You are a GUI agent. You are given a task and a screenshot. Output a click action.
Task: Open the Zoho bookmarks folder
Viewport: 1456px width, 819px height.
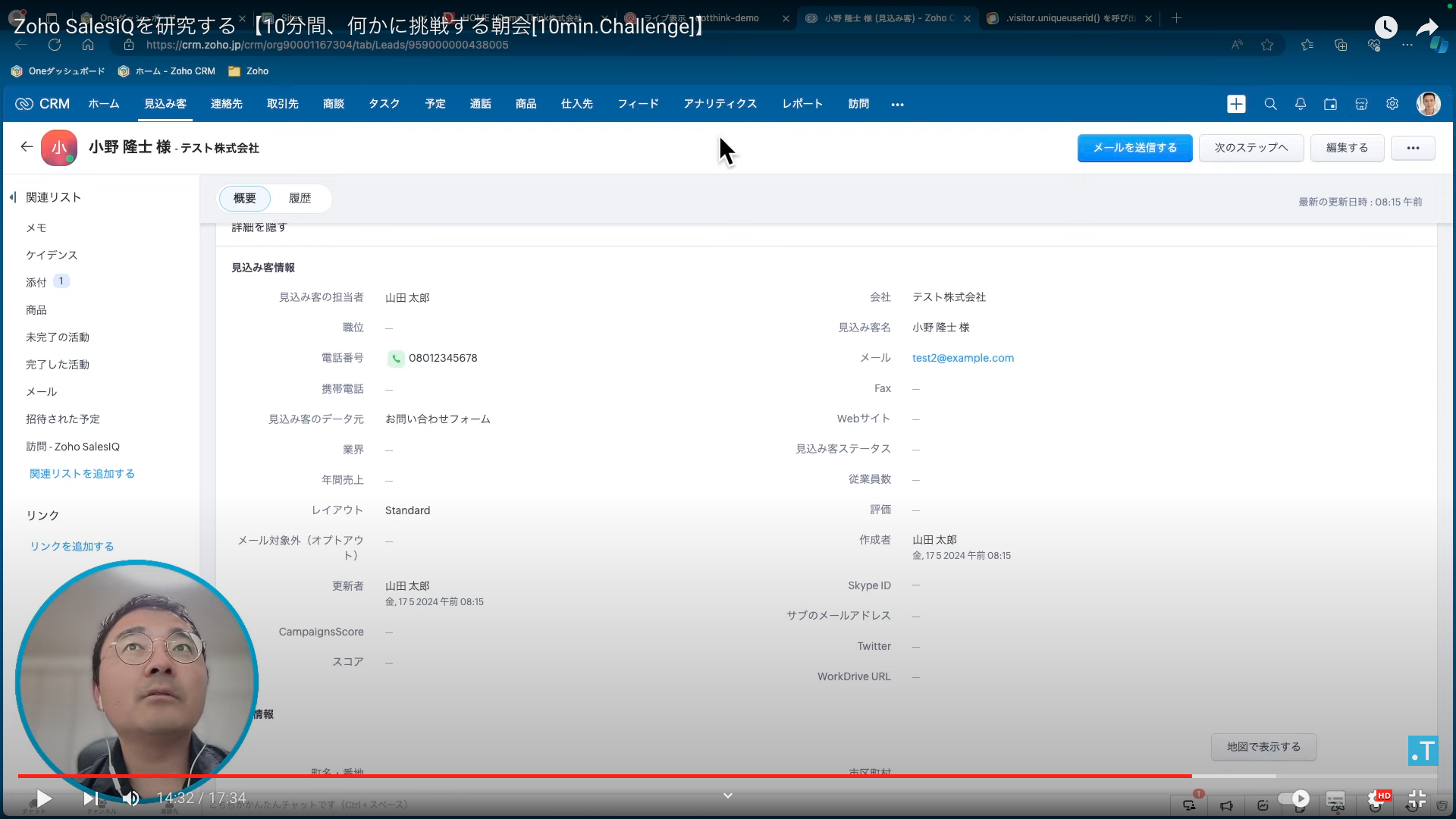coord(249,71)
